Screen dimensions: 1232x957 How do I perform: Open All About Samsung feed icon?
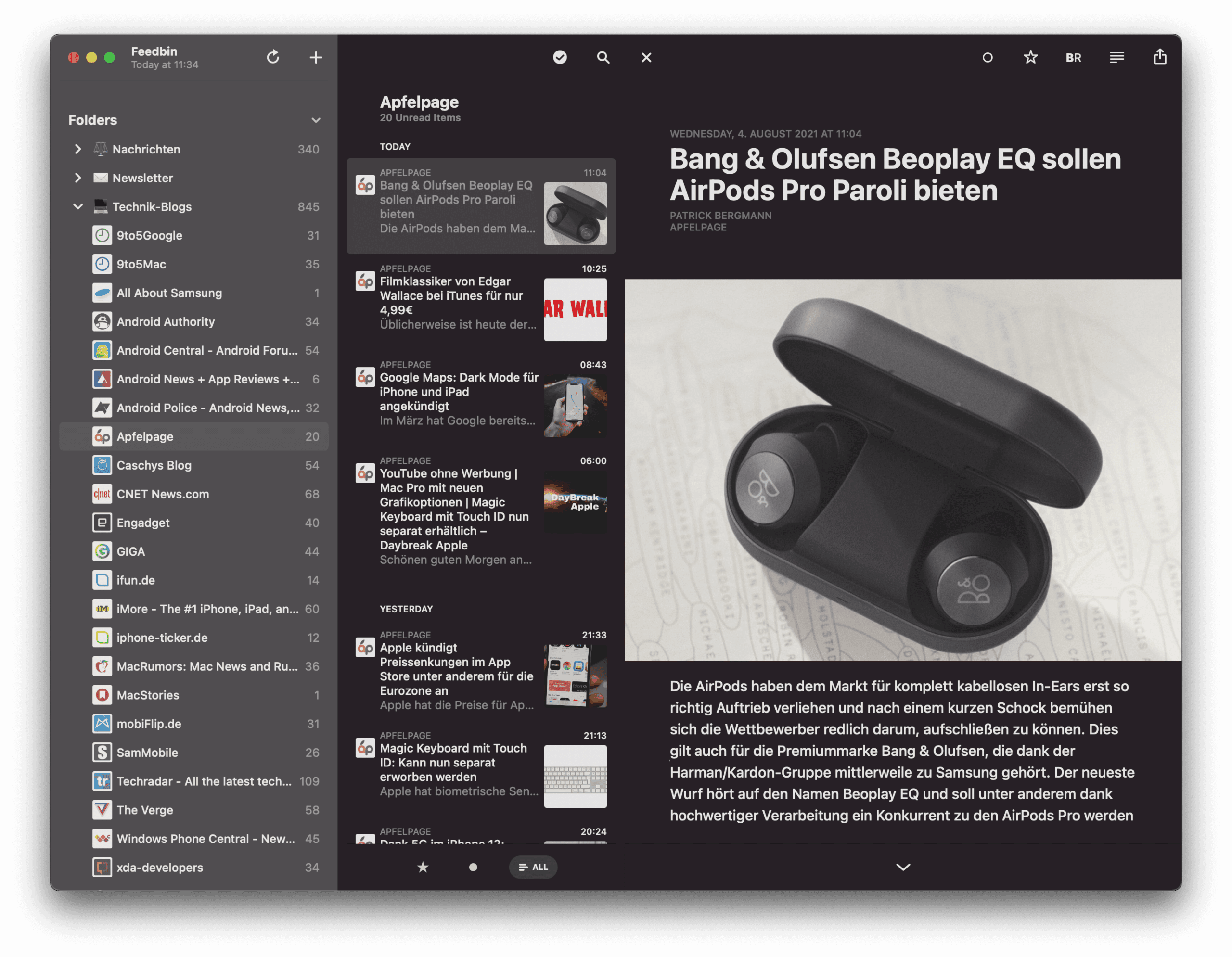[102, 293]
